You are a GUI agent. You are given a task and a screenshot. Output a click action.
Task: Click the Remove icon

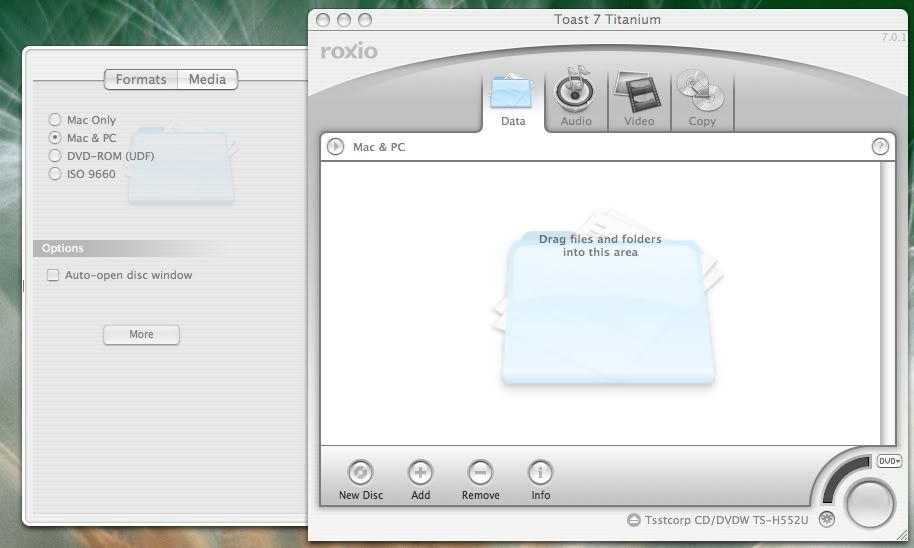point(480,472)
